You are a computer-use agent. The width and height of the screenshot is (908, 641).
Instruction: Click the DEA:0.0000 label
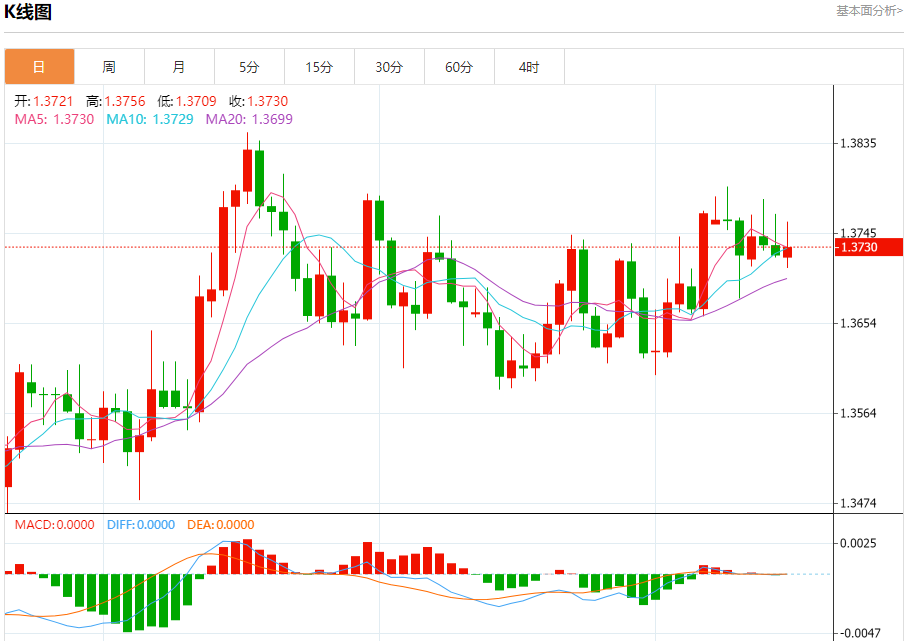coord(221,525)
